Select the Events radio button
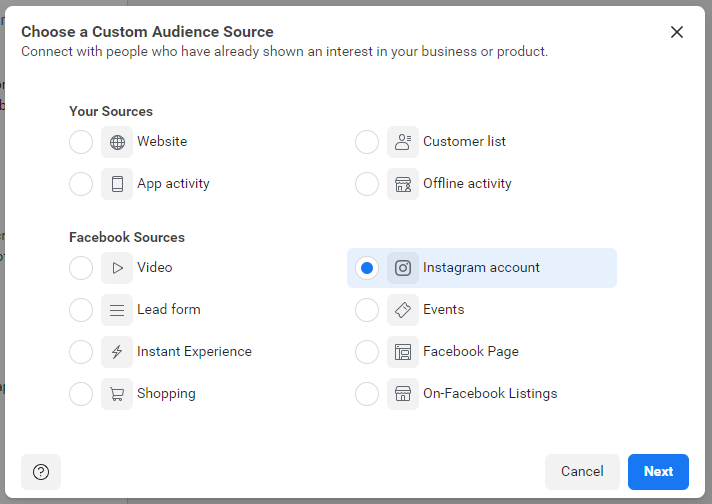Image resolution: width=712 pixels, height=504 pixels. (367, 310)
